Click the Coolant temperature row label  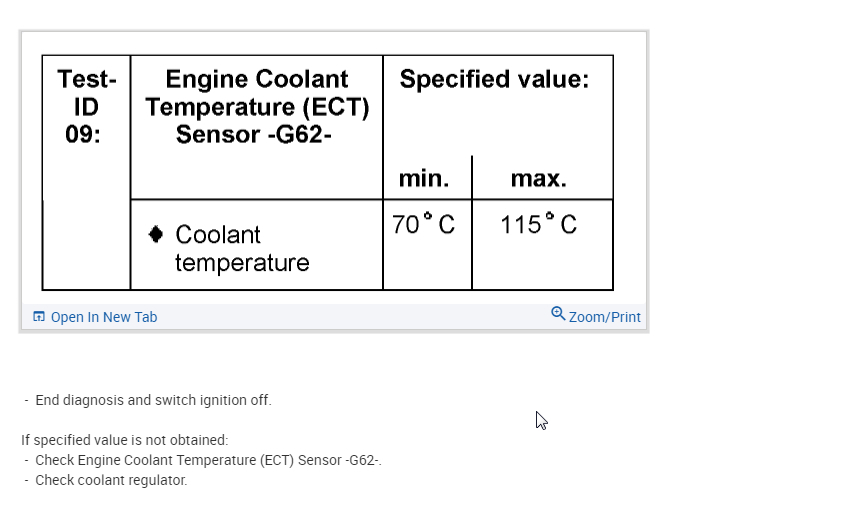coord(240,248)
